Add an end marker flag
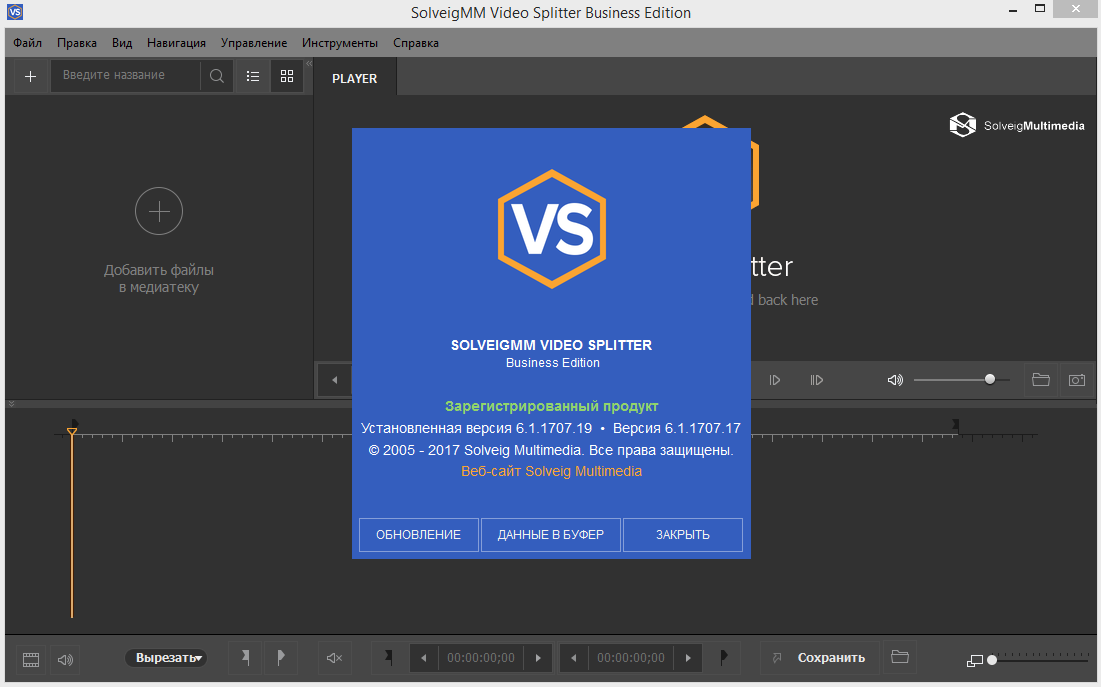 [281, 658]
